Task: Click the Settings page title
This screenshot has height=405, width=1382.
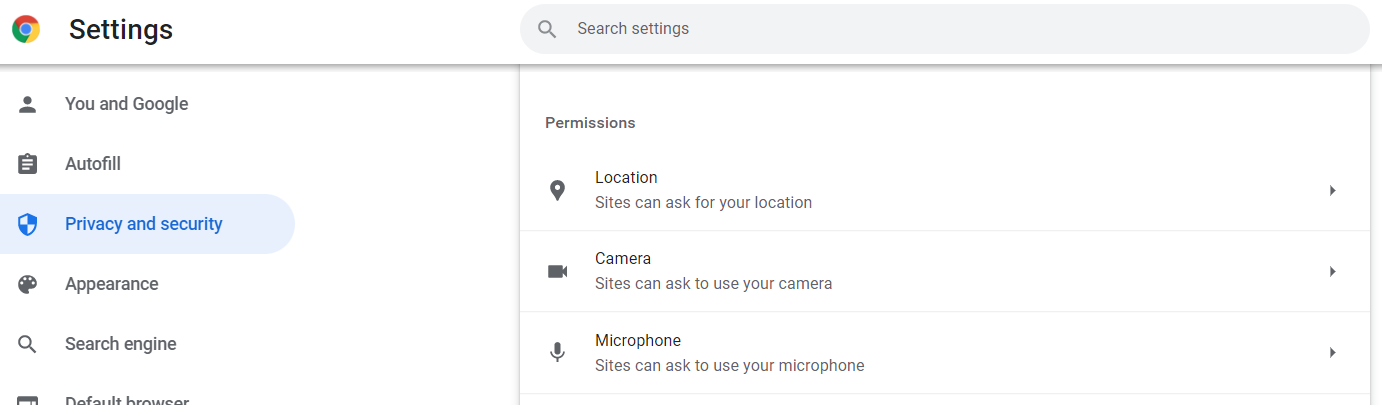Action: point(121,30)
